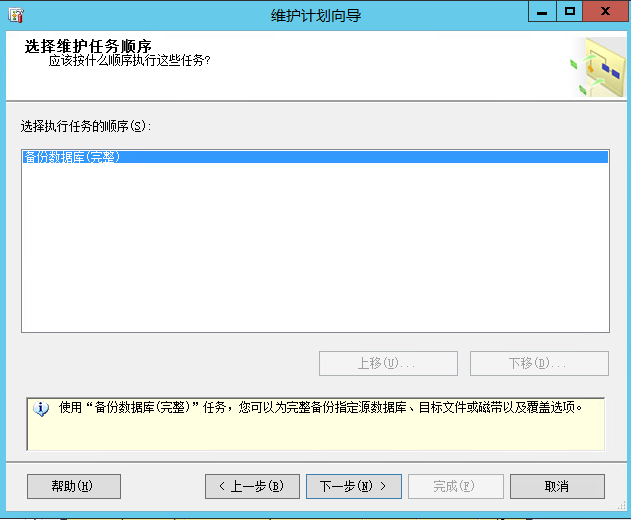Click the 完成(F) finish button

tap(454, 486)
